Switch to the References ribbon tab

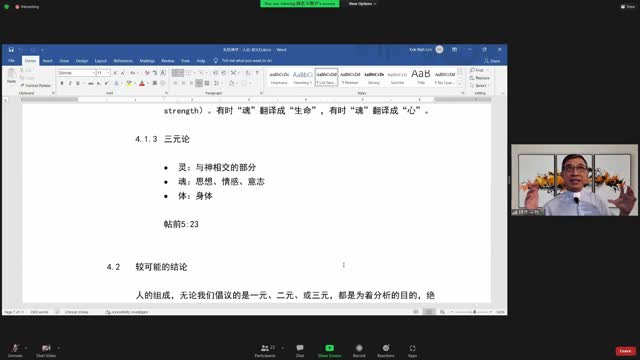[123, 61]
